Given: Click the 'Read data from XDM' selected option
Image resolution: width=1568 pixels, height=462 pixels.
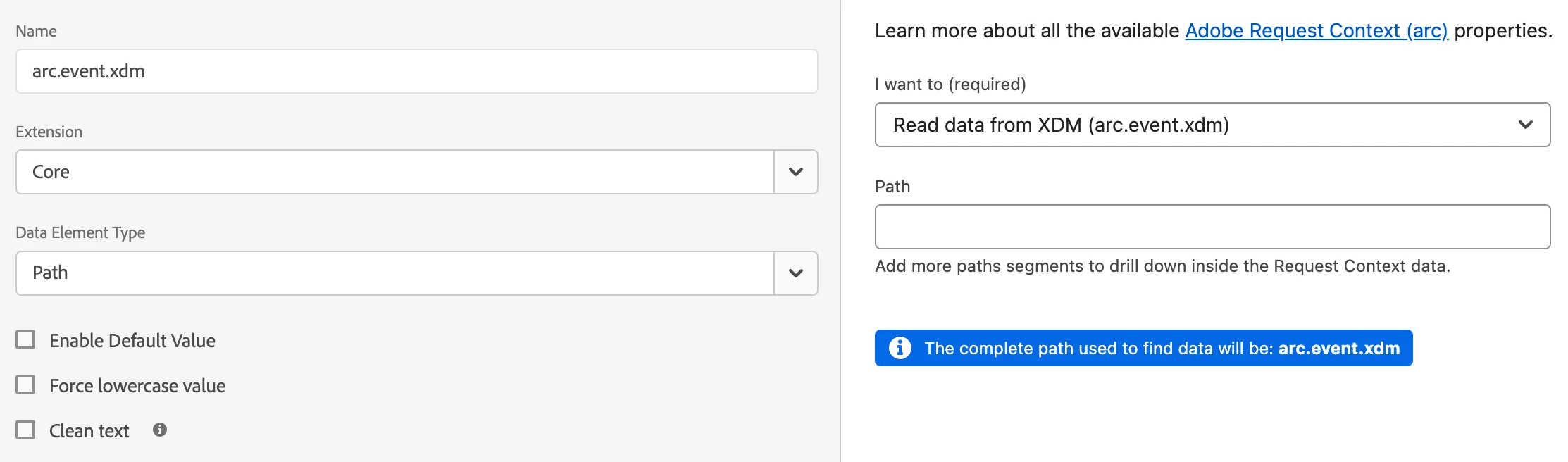Looking at the screenshot, I should [1060, 125].
